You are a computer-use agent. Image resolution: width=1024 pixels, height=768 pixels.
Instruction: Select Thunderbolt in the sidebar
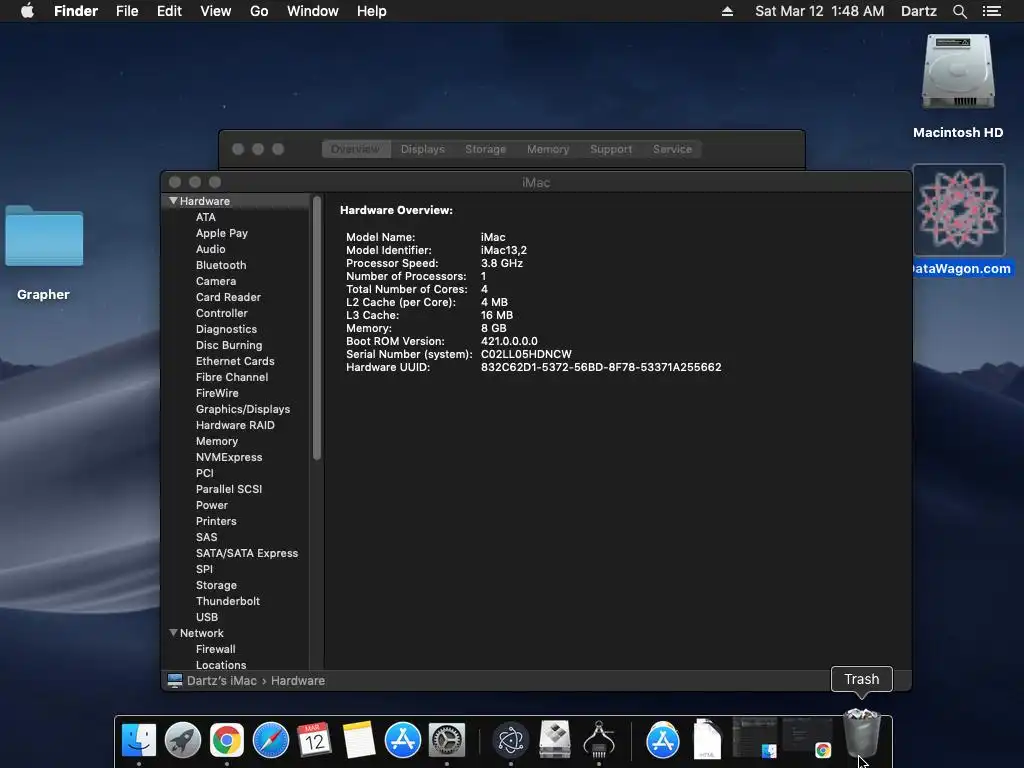pyautogui.click(x=227, y=601)
